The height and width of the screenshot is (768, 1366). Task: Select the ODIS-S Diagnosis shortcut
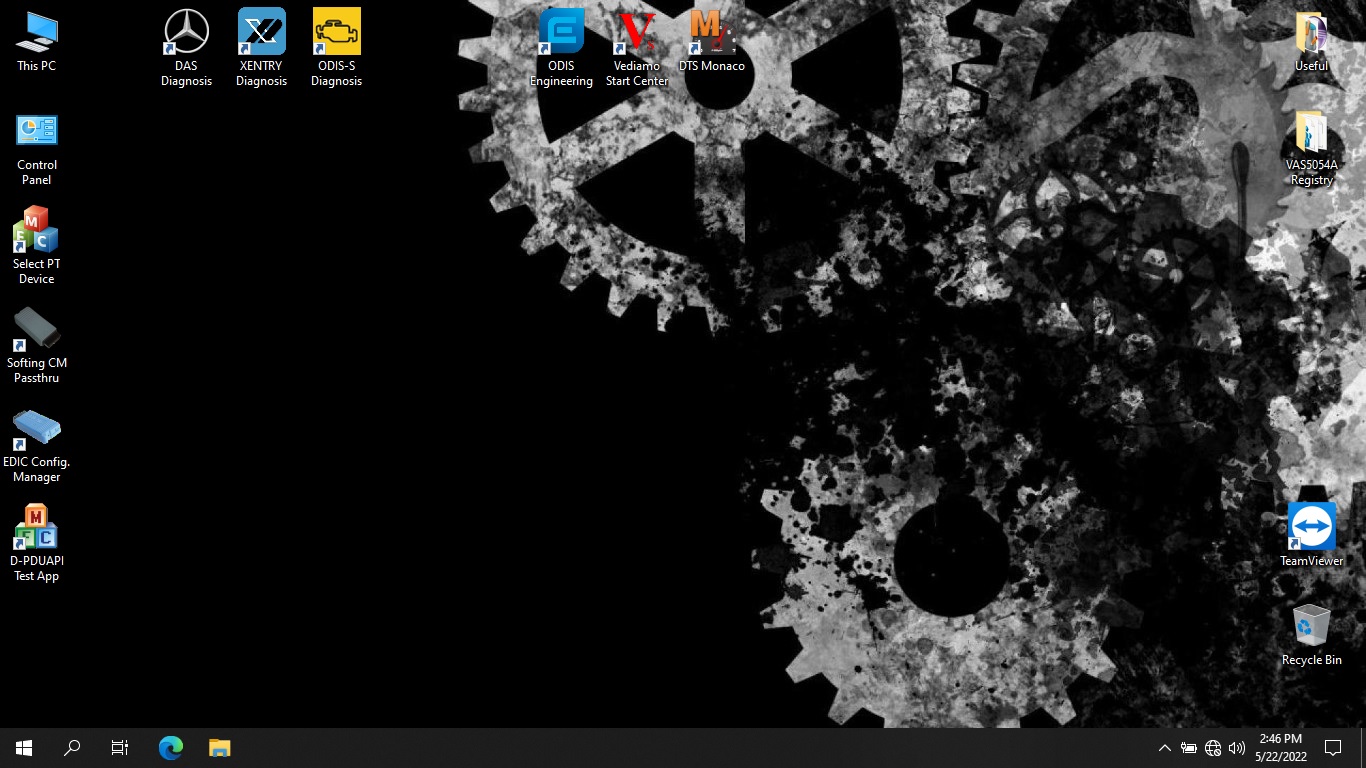[x=337, y=48]
